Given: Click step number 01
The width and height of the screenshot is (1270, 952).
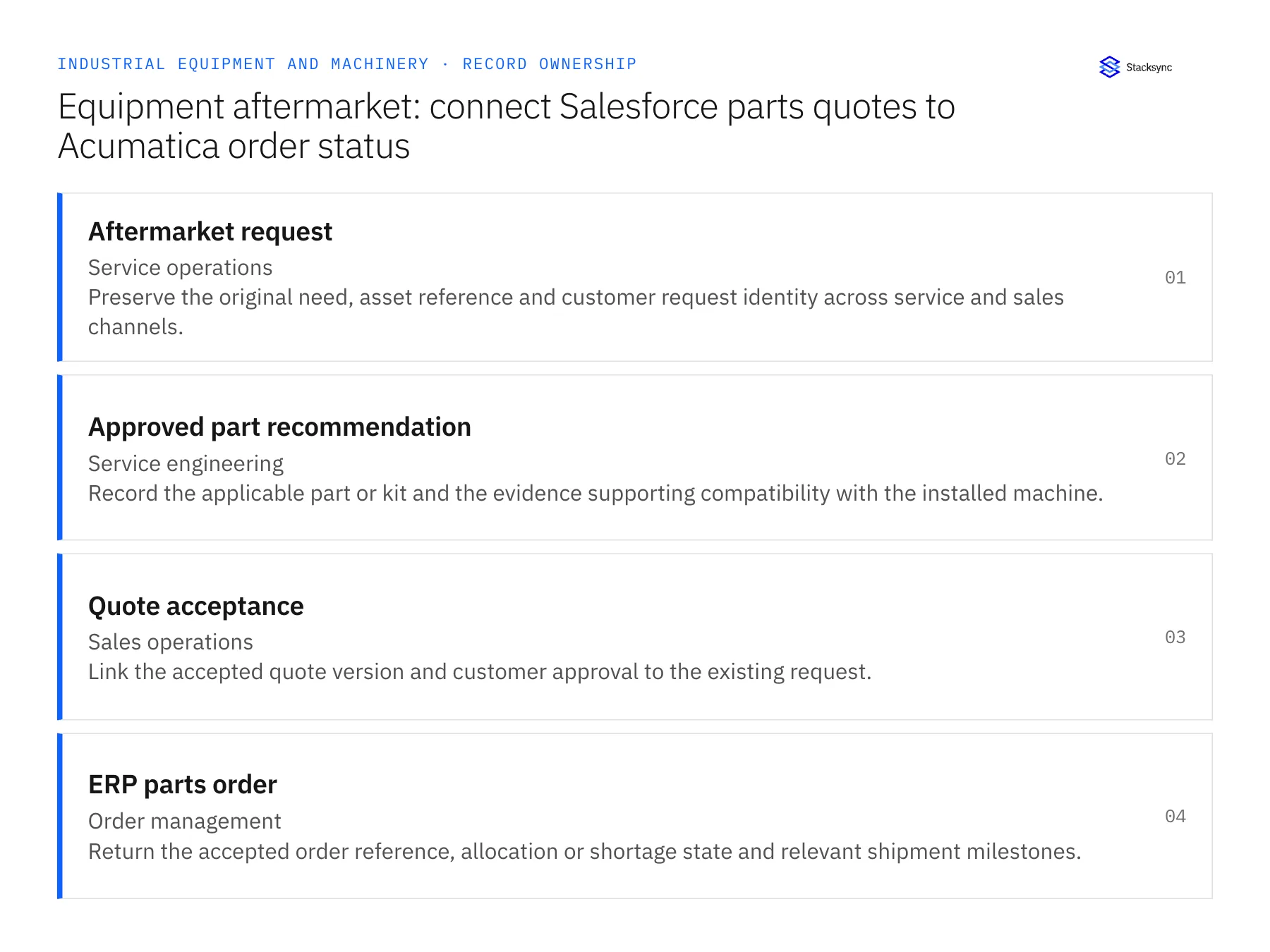Looking at the screenshot, I should tap(1175, 277).
